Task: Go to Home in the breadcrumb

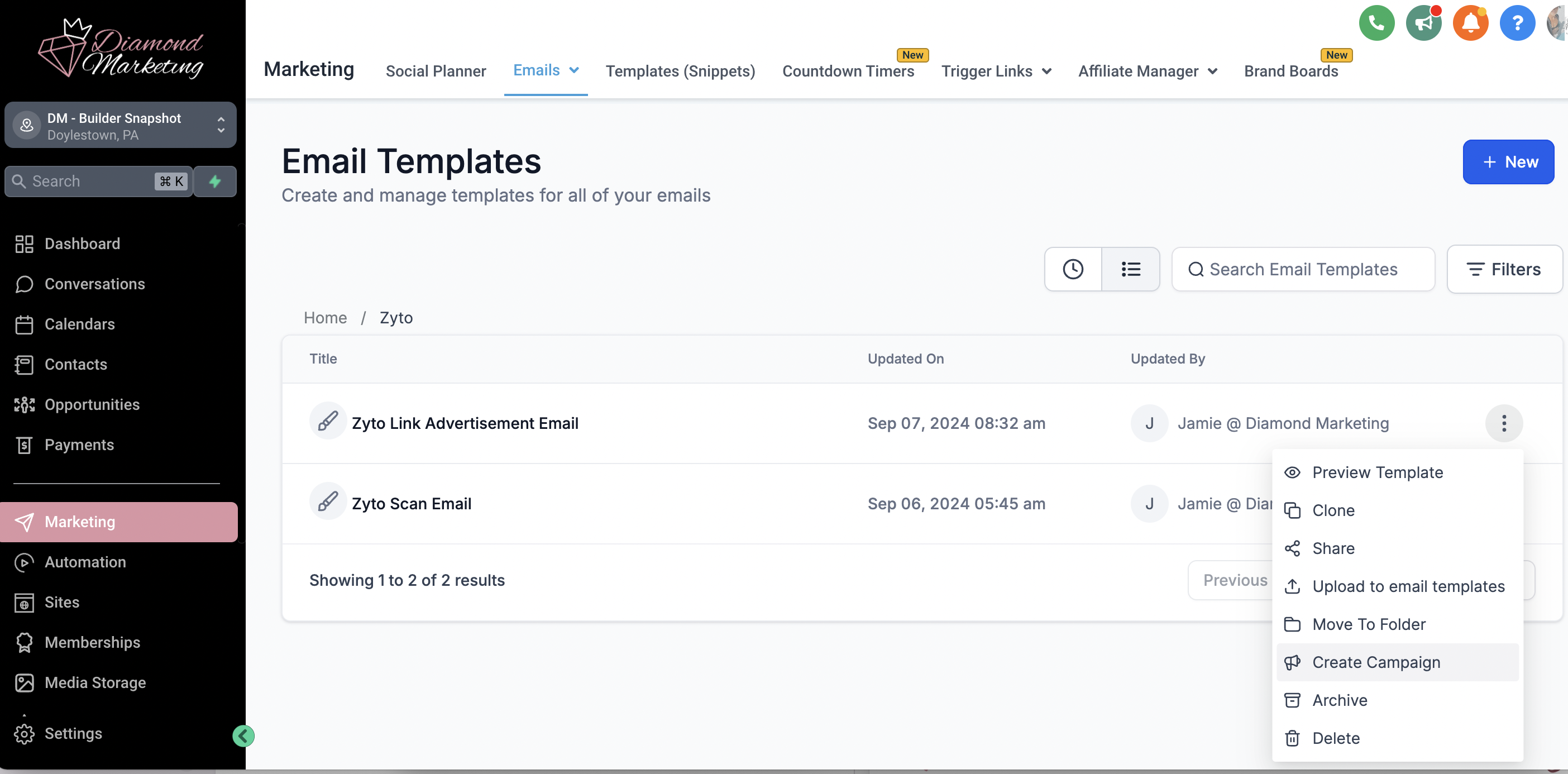Action: click(x=325, y=317)
